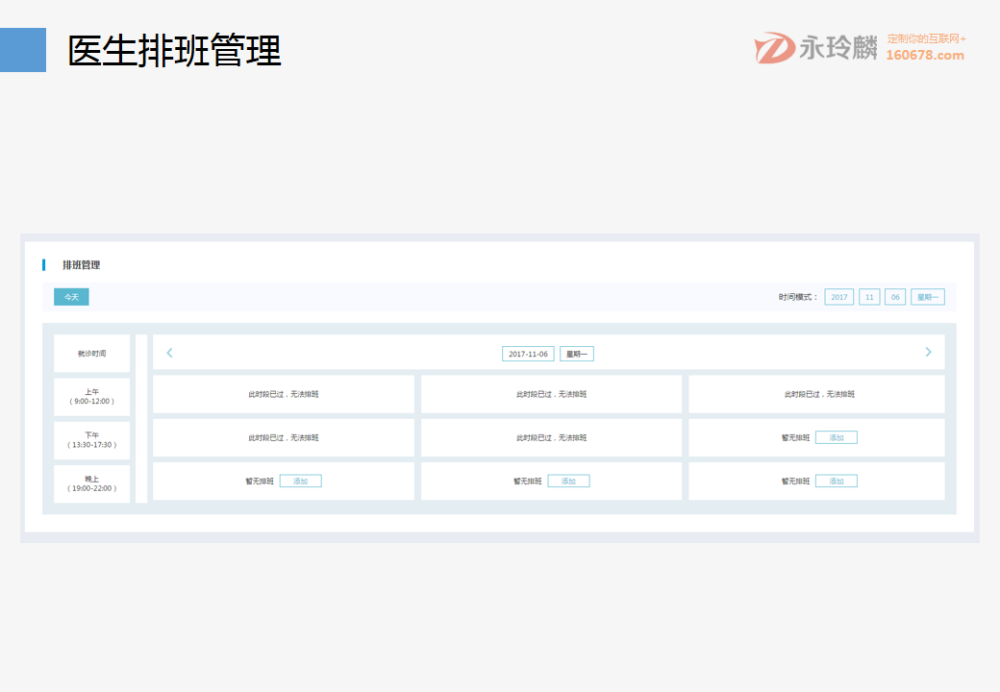1000x692 pixels.
Task: Click 星期一 box in the 时间模式 row
Action: [x=927, y=297]
